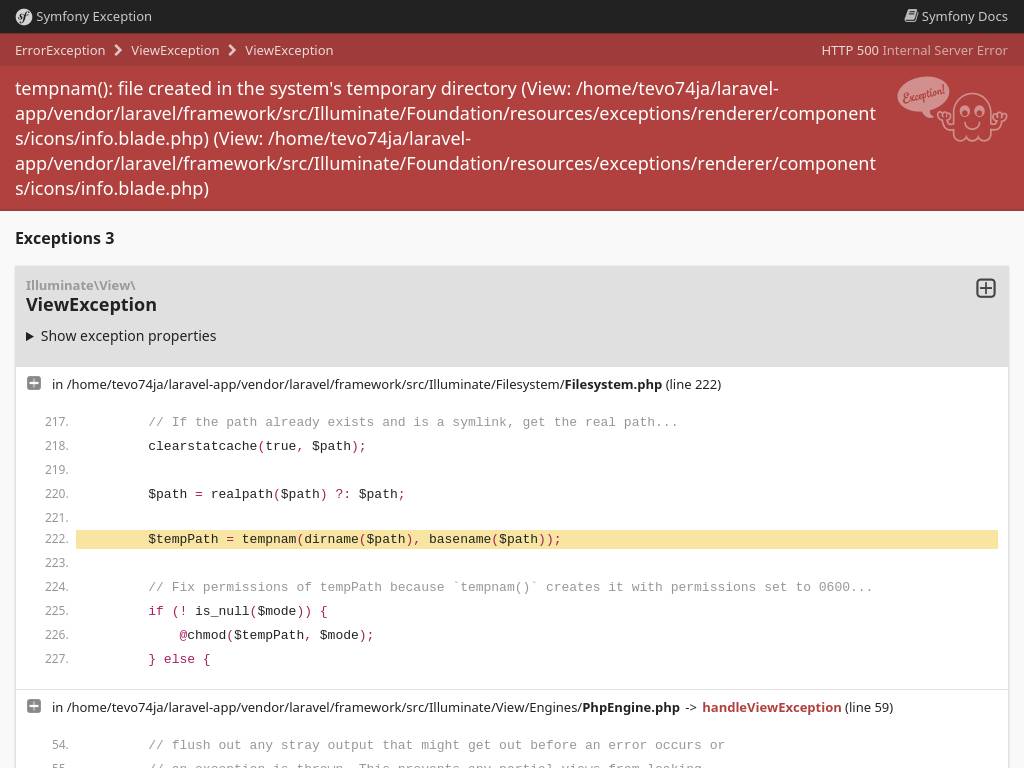This screenshot has width=1024, height=768.
Task: Click code line 218 clearstatcache
Action: (x=257, y=446)
